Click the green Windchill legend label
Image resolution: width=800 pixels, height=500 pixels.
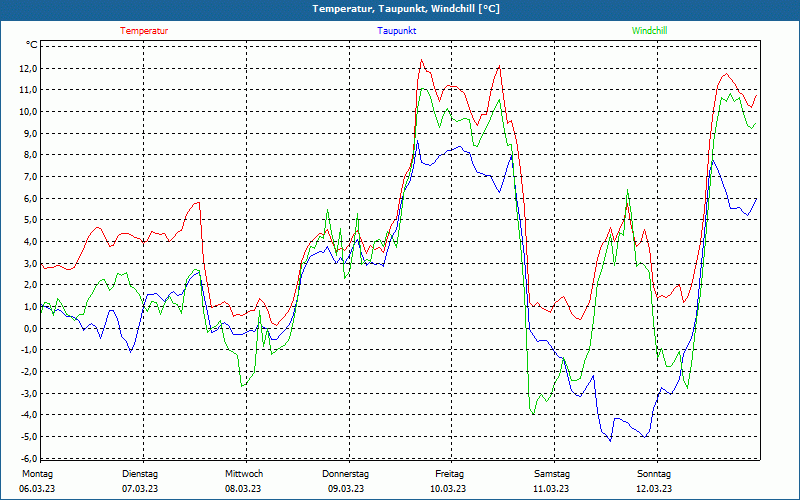649,31
